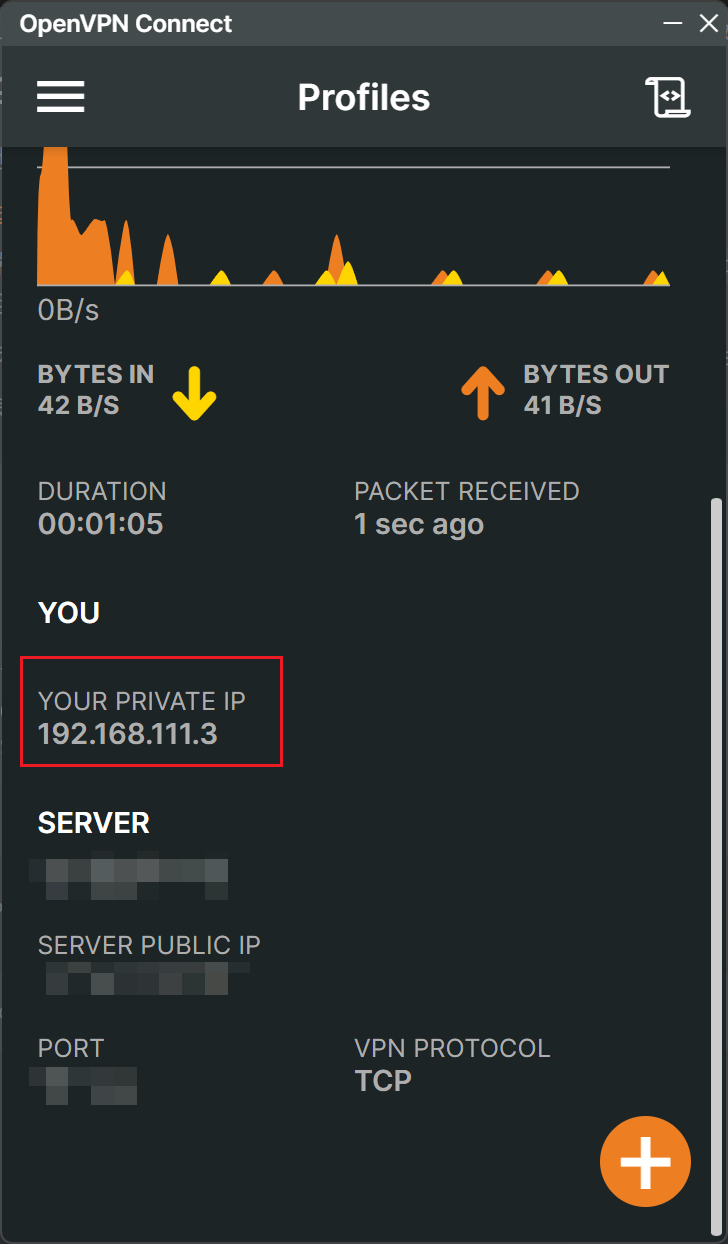
Task: Open the log file icon in header
Action: pyautogui.click(x=668, y=97)
